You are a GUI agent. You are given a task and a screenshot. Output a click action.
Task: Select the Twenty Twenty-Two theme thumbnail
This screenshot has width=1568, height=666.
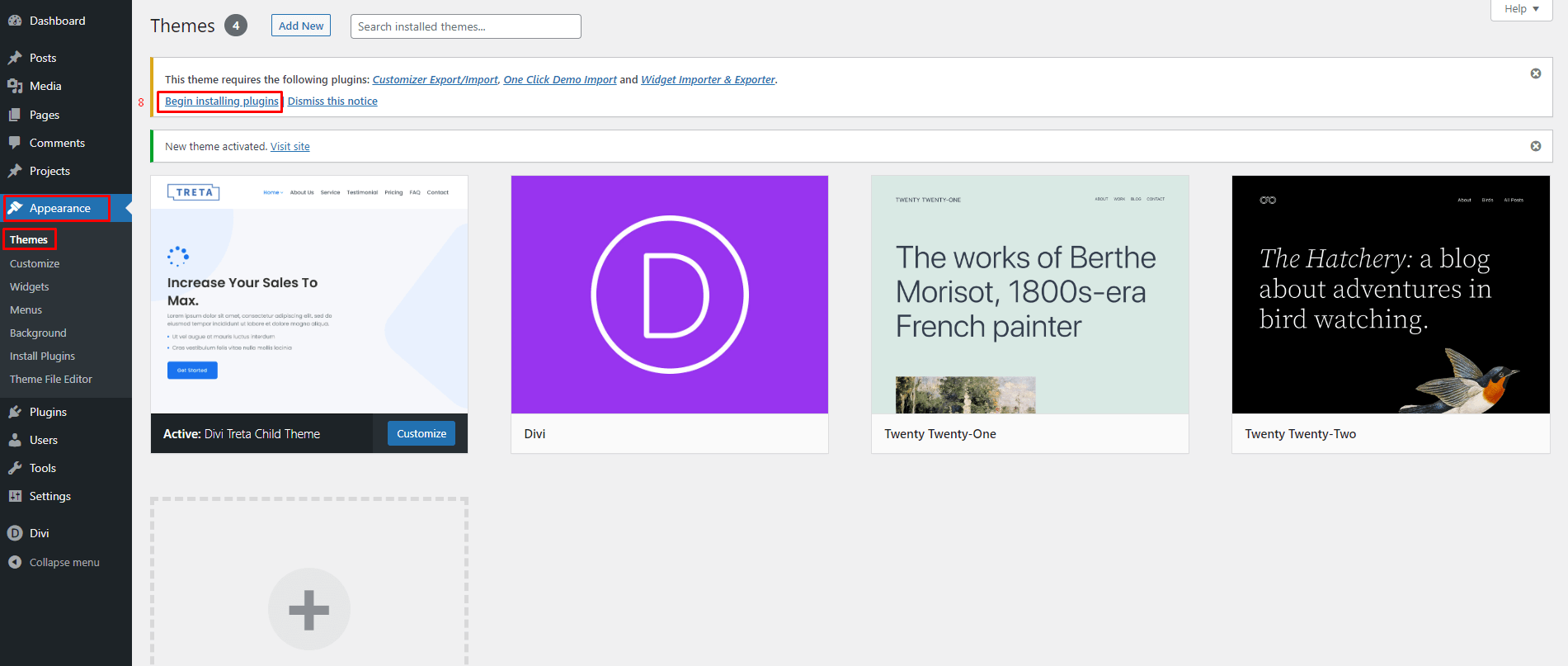tap(1391, 295)
